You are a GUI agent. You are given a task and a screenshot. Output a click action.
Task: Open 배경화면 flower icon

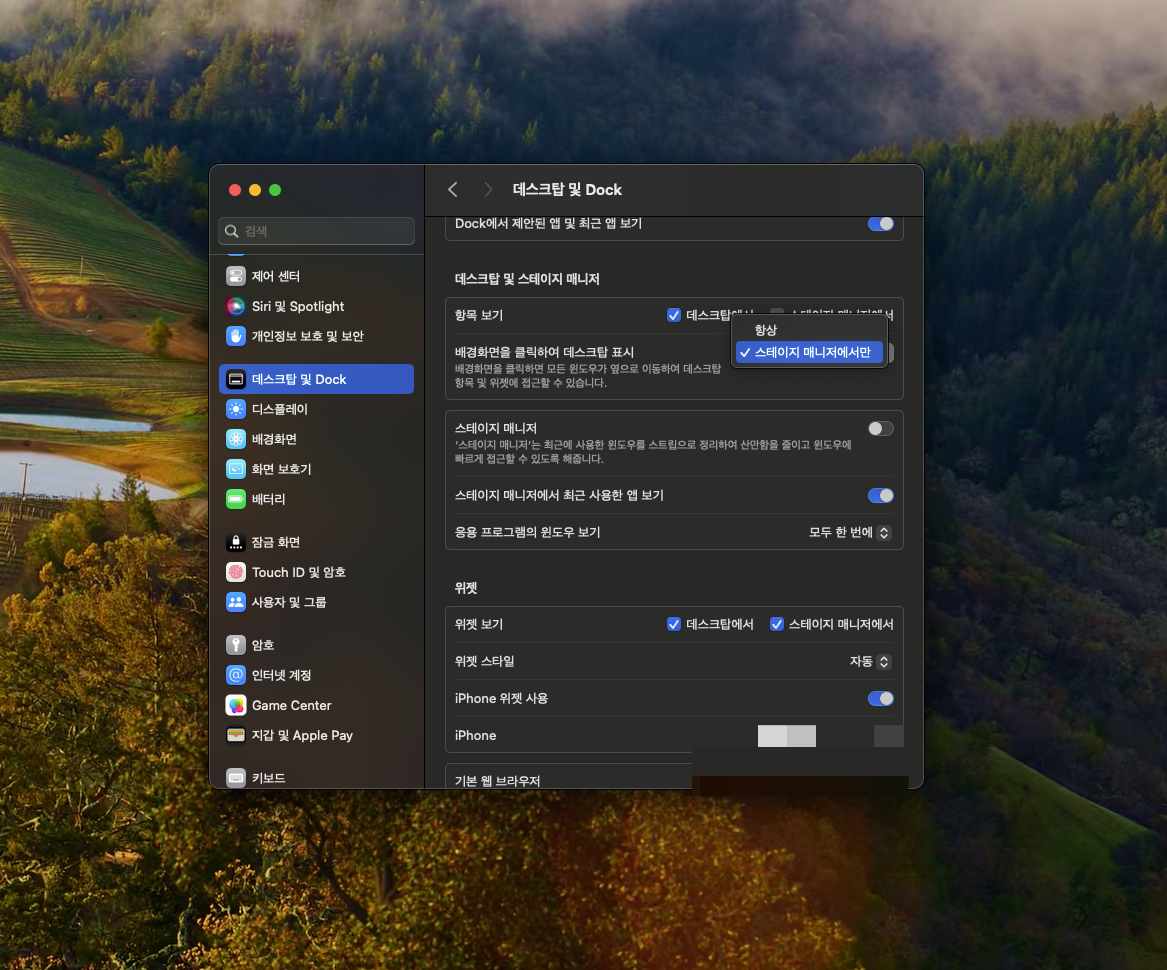(236, 439)
